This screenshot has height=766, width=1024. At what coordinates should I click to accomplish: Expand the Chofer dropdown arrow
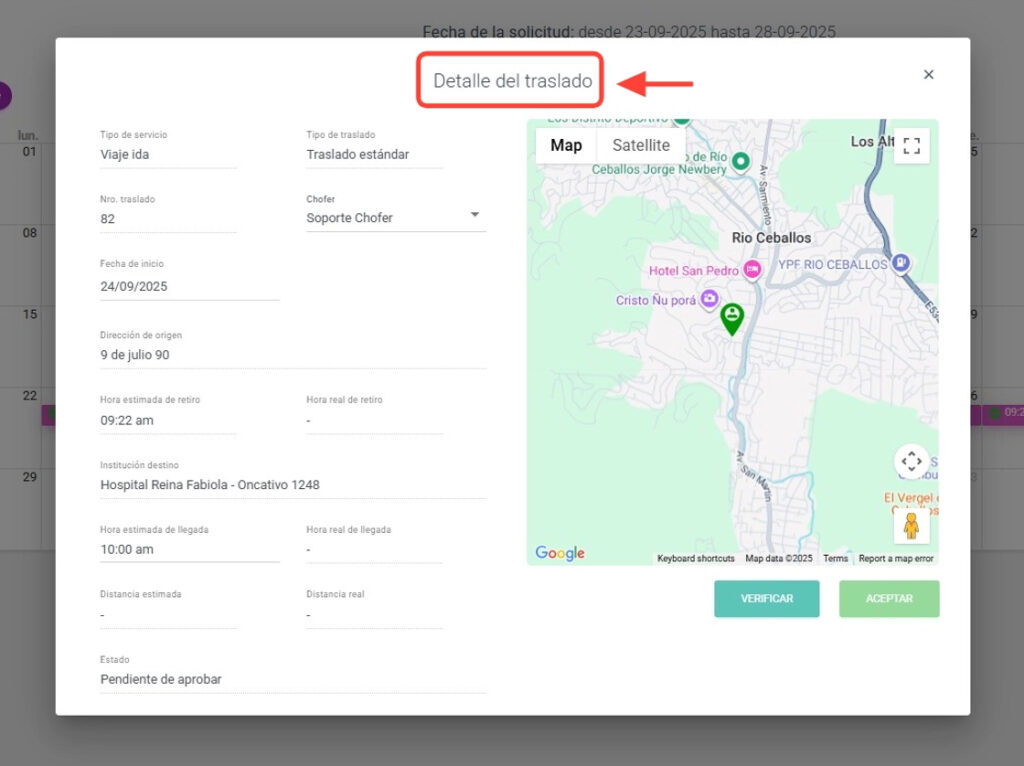pos(475,215)
